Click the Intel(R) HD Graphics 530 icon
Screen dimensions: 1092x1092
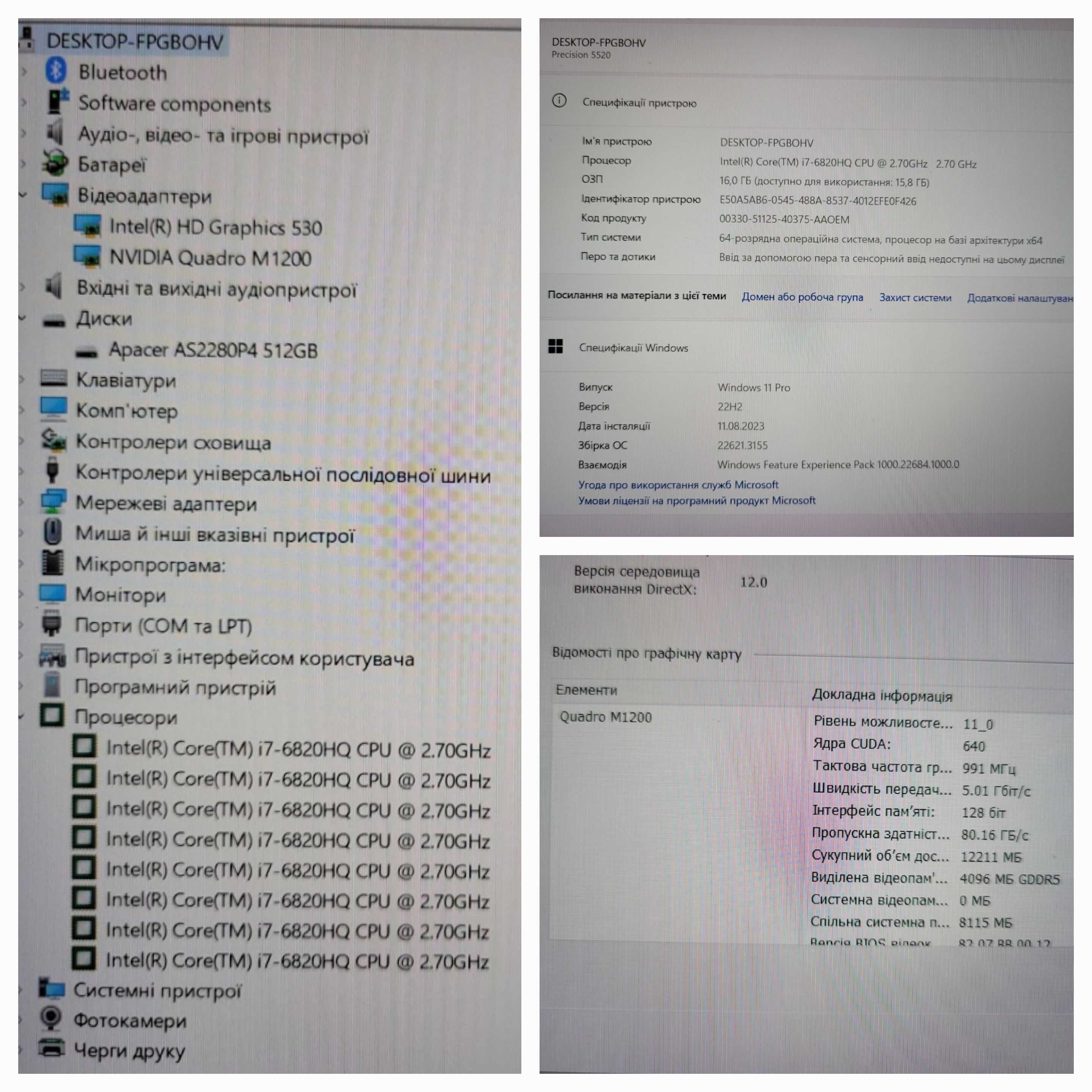(87, 226)
